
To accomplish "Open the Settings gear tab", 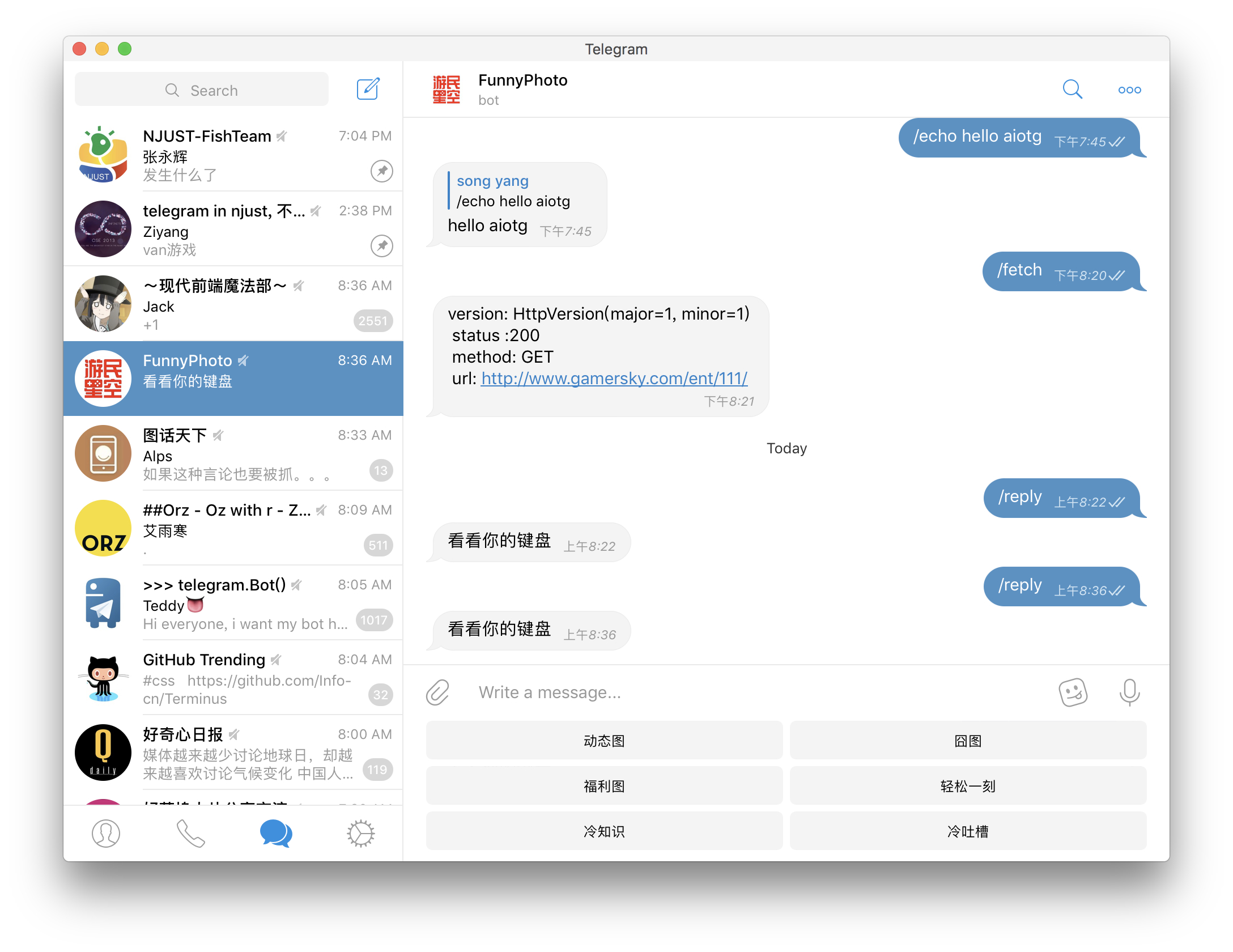I will (x=361, y=833).
